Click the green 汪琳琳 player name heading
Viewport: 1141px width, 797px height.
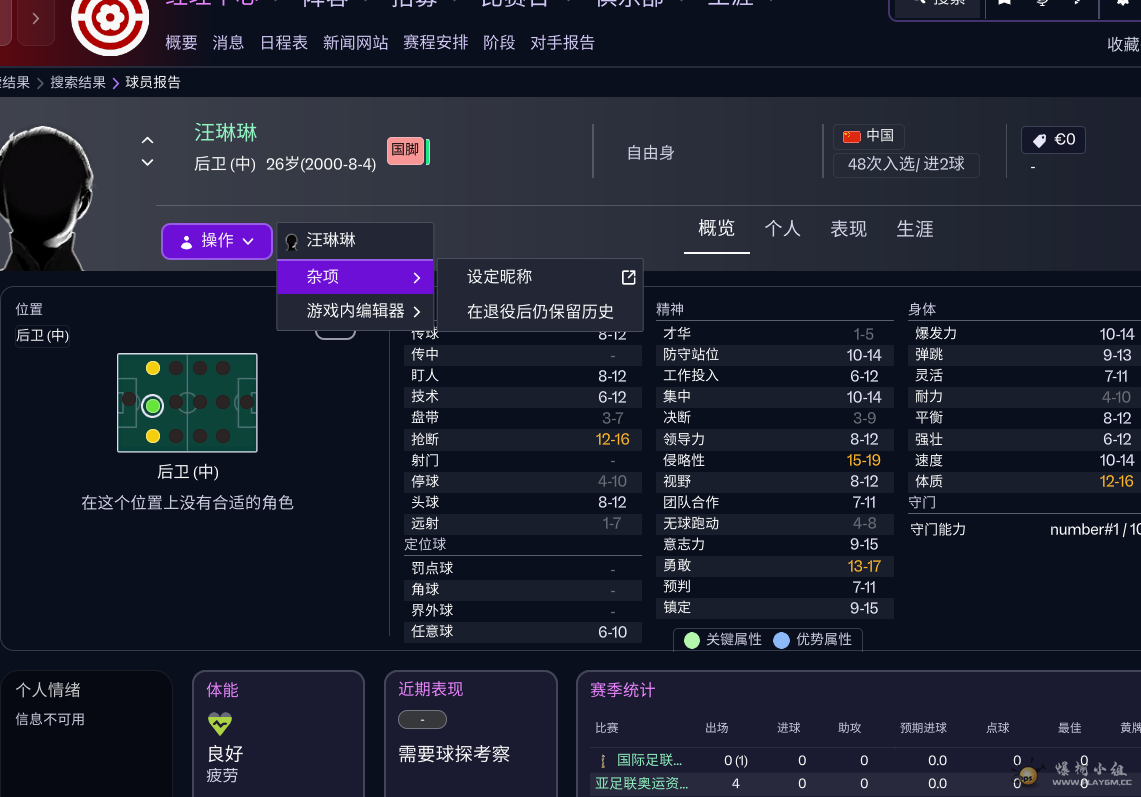click(x=226, y=132)
